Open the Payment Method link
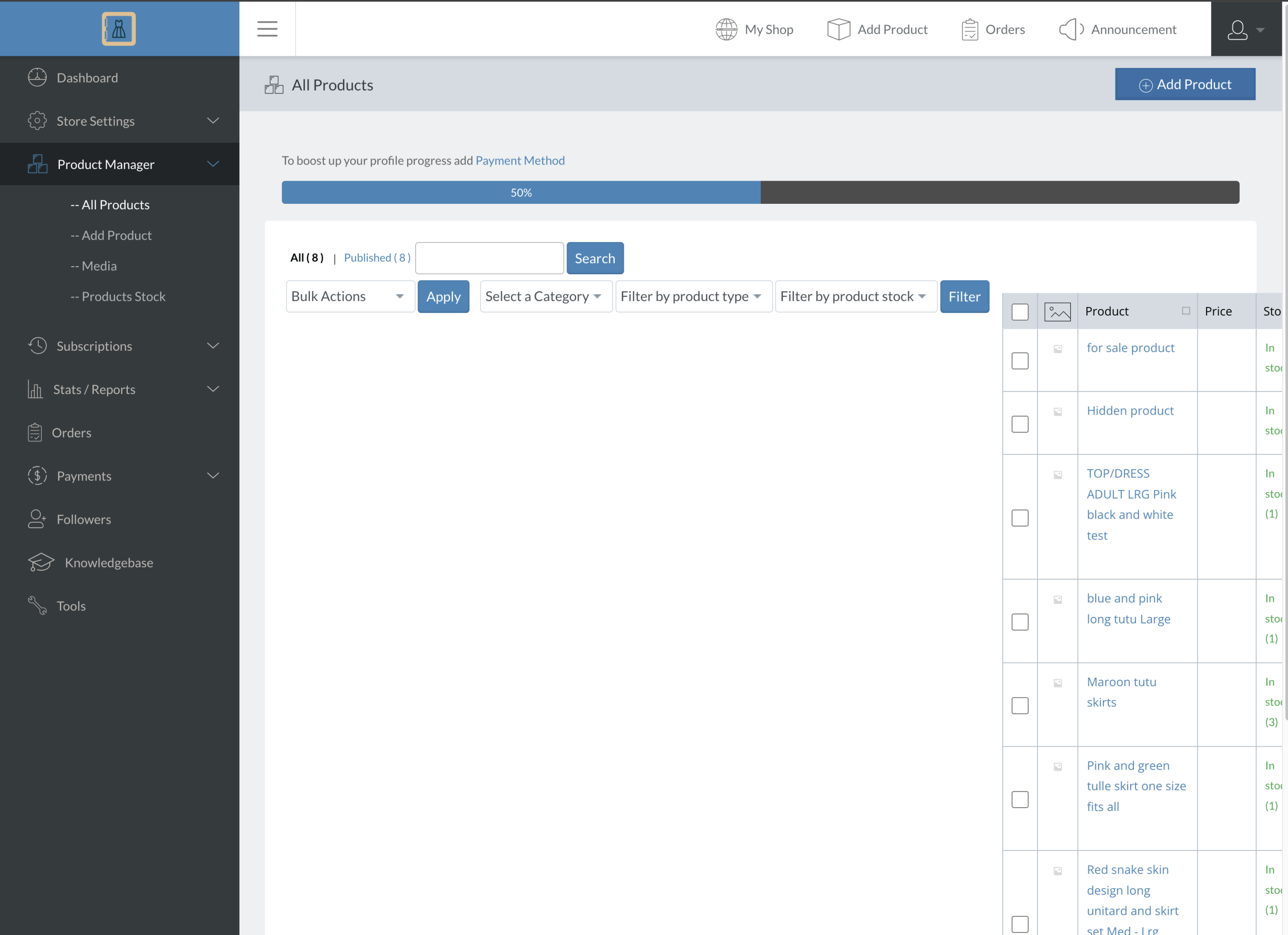The width and height of the screenshot is (1288, 935). [x=520, y=161]
